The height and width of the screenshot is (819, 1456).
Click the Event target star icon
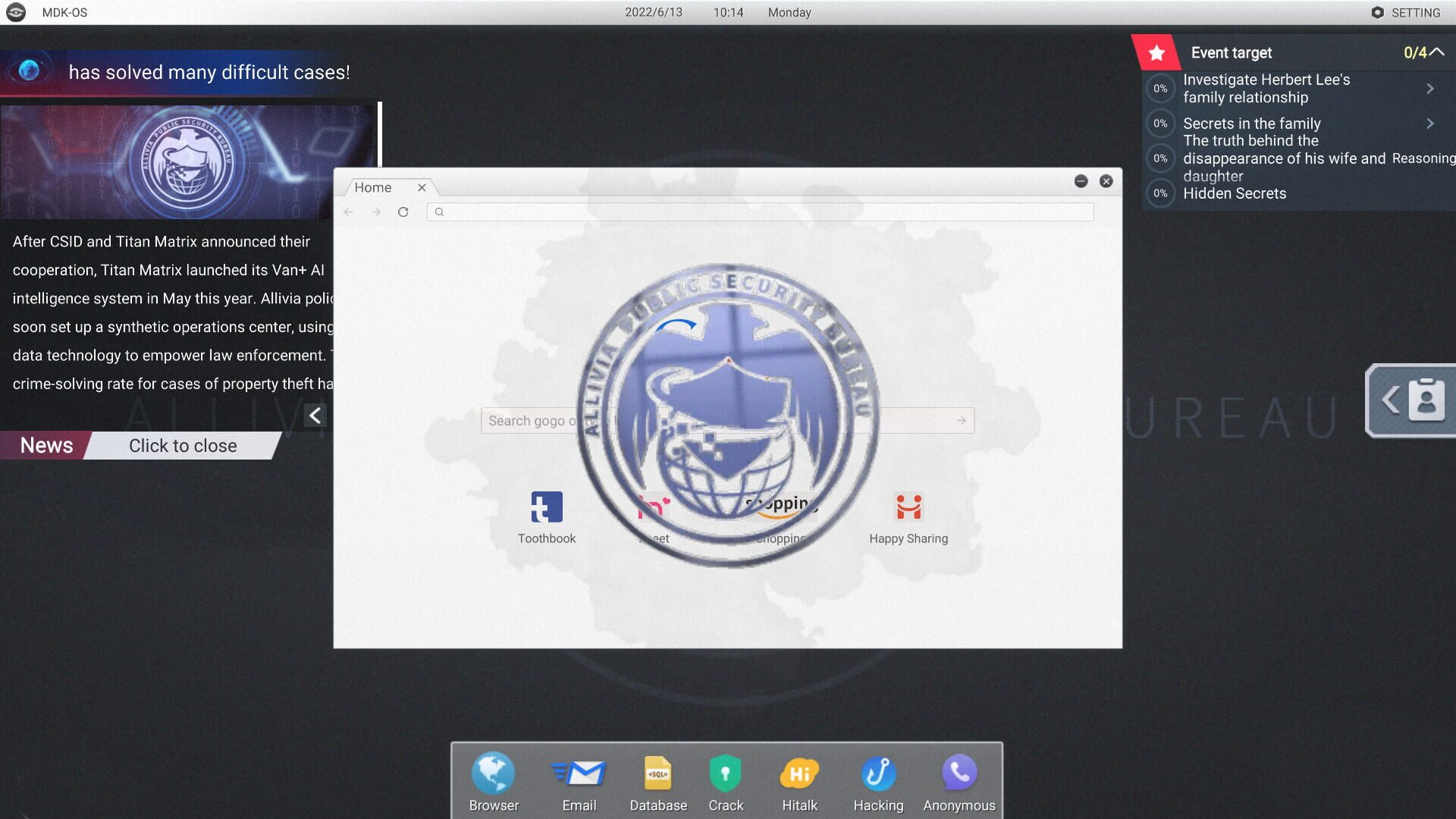(1156, 52)
